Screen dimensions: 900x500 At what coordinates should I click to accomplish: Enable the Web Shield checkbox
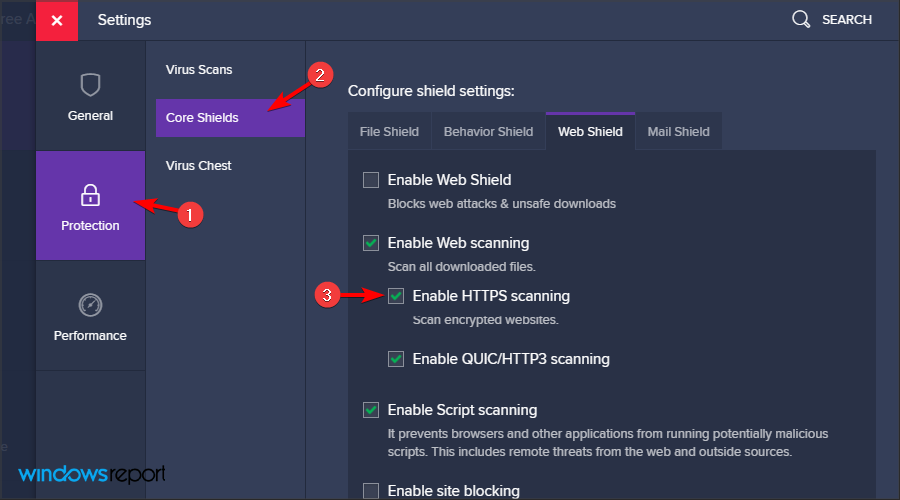pyautogui.click(x=371, y=180)
